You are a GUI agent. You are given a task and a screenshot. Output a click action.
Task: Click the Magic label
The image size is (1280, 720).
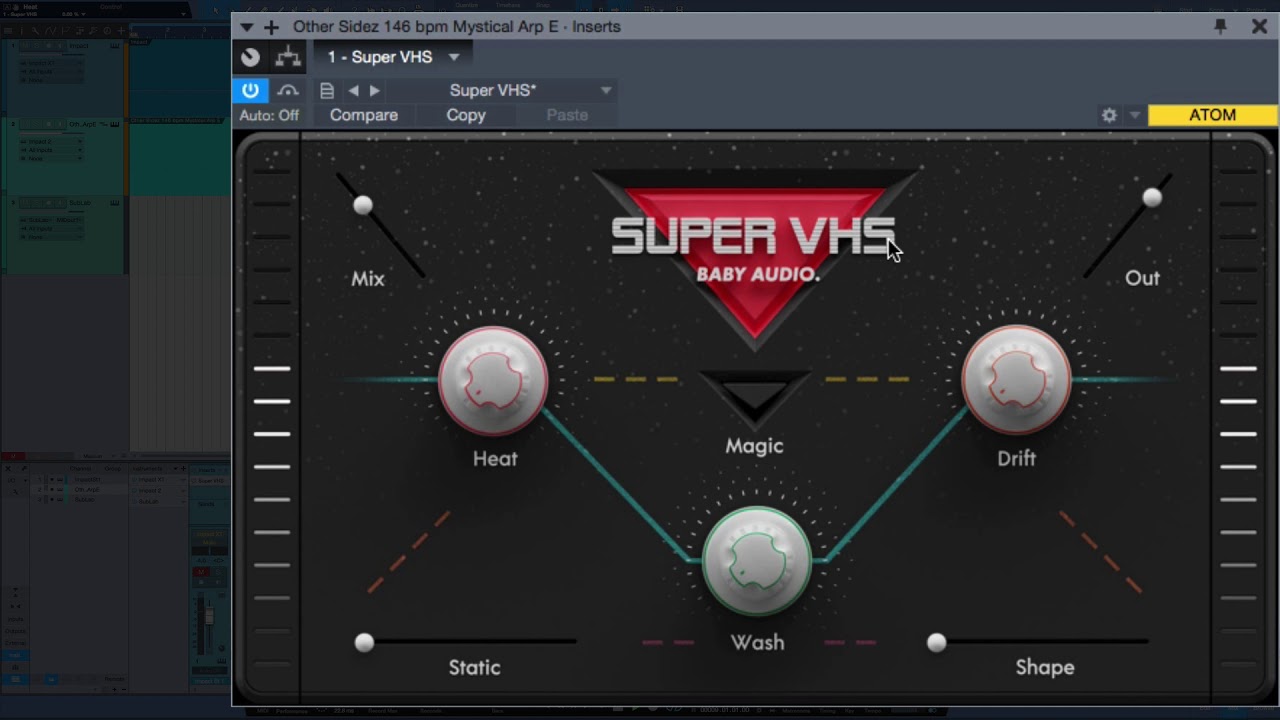click(754, 446)
